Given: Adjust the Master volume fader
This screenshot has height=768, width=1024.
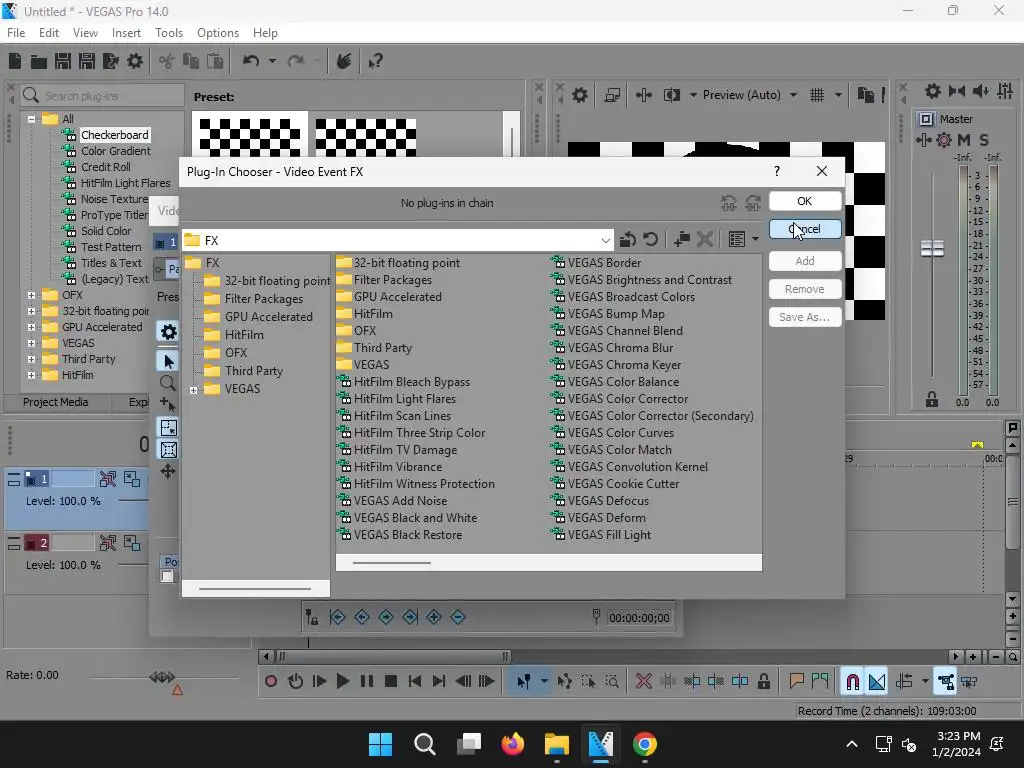Looking at the screenshot, I should 932,248.
